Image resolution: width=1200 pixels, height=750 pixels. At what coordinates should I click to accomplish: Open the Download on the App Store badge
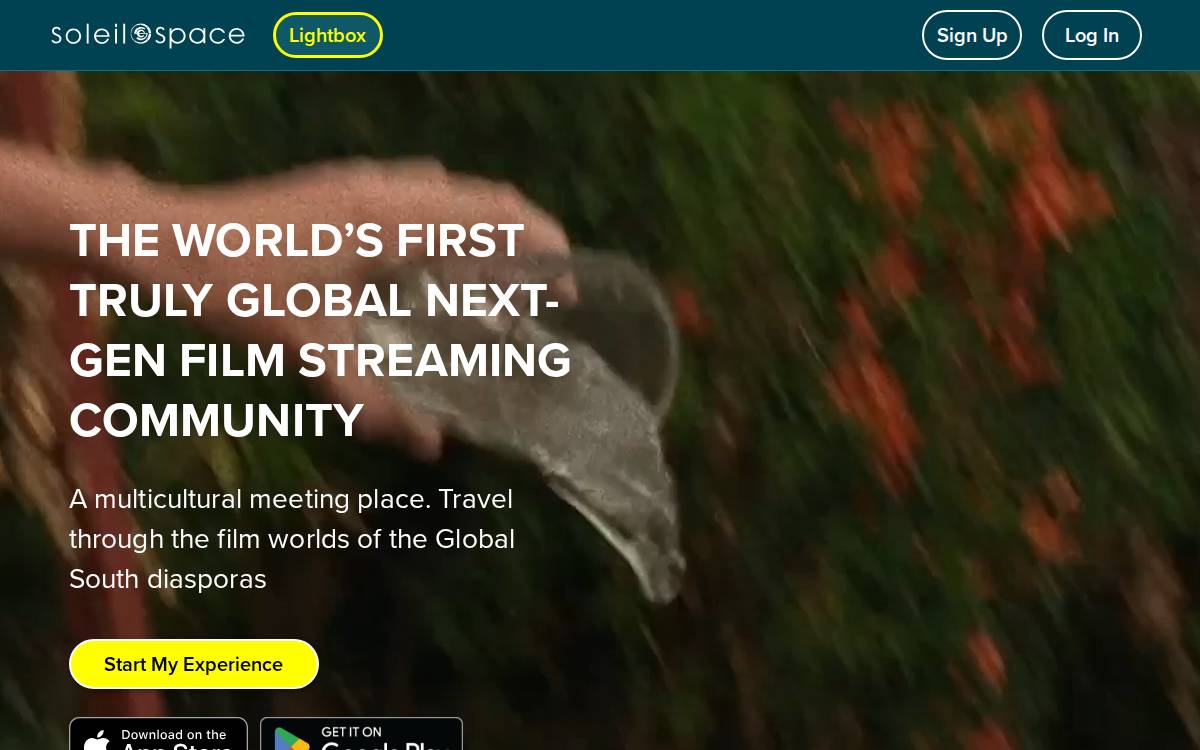pyautogui.click(x=158, y=734)
